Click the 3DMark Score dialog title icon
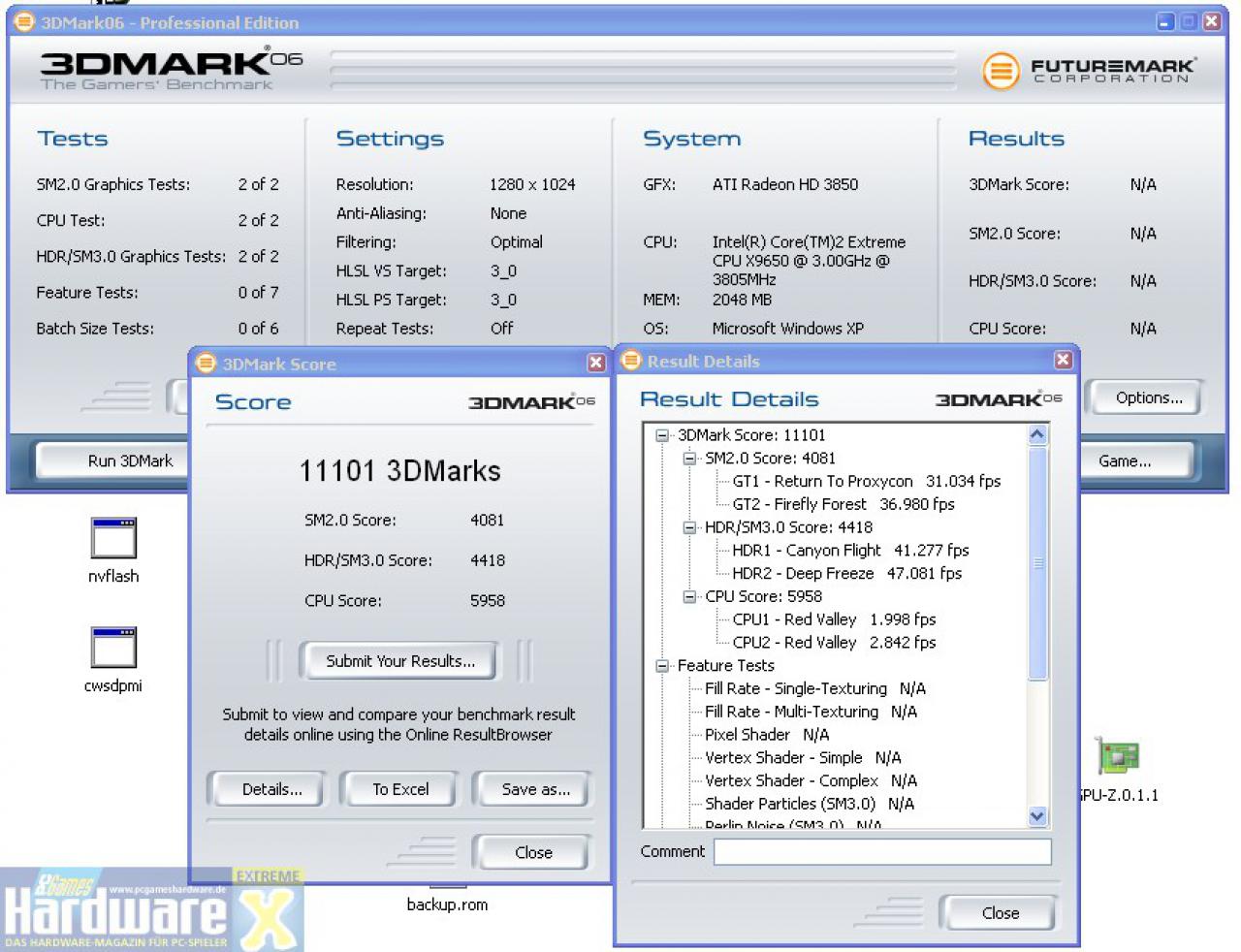Viewport: 1241px width, 952px height. [x=206, y=364]
